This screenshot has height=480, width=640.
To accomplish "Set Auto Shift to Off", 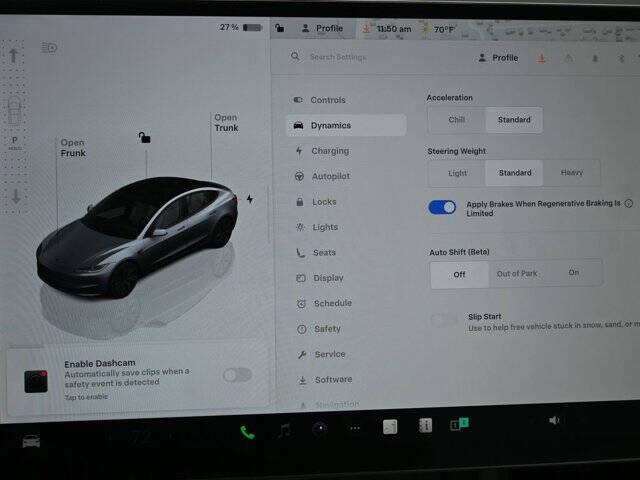I will [459, 275].
